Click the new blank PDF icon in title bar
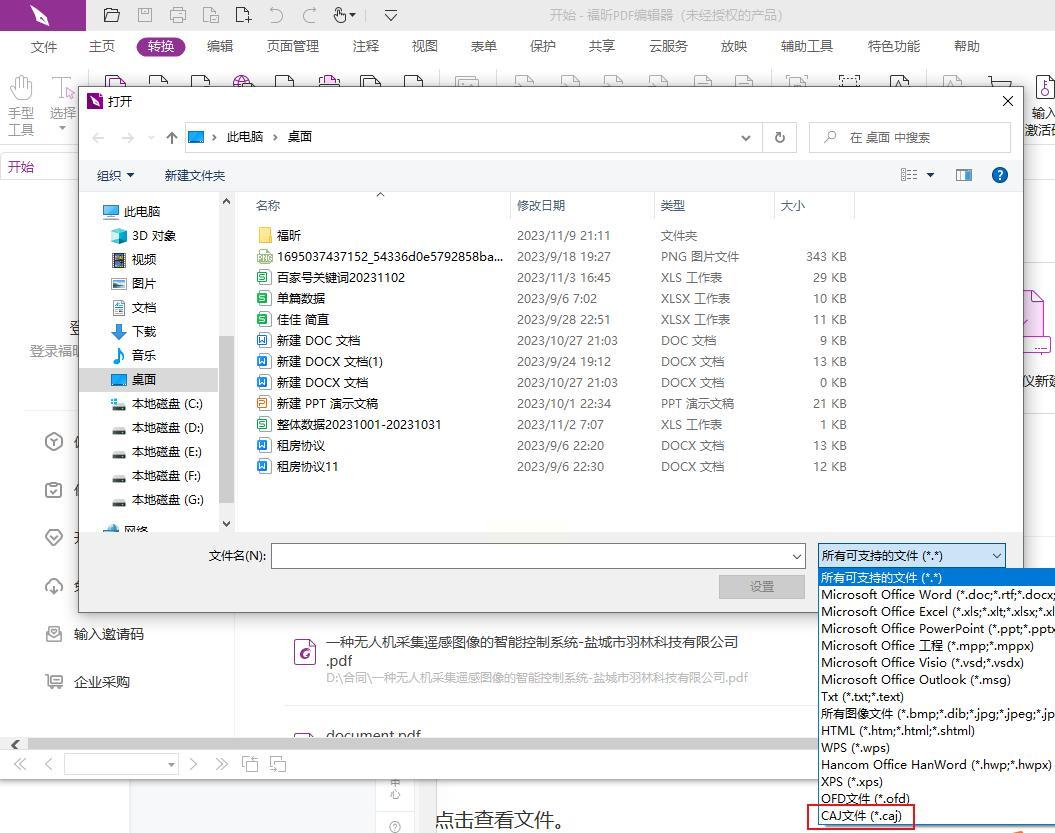 coord(243,15)
